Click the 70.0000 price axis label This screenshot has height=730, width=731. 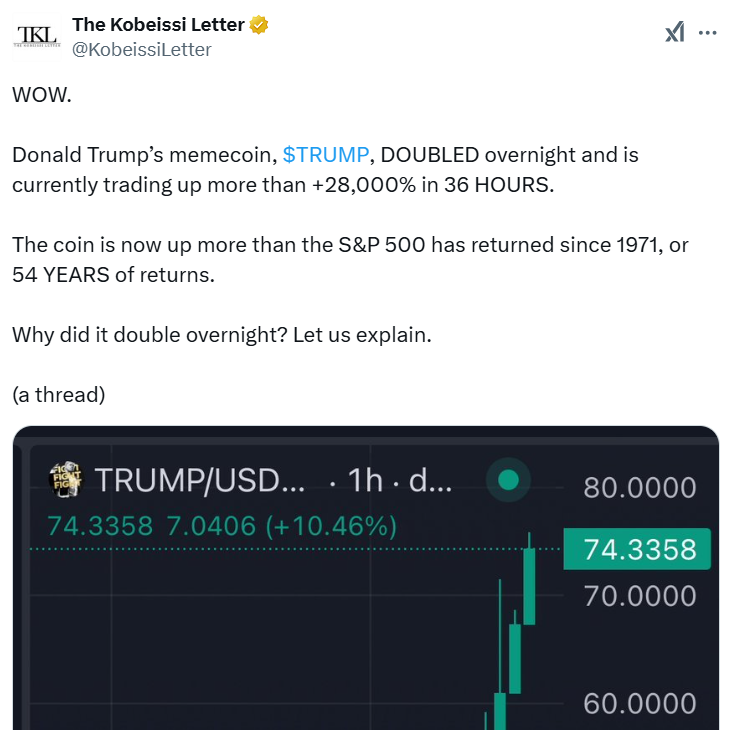(x=639, y=596)
